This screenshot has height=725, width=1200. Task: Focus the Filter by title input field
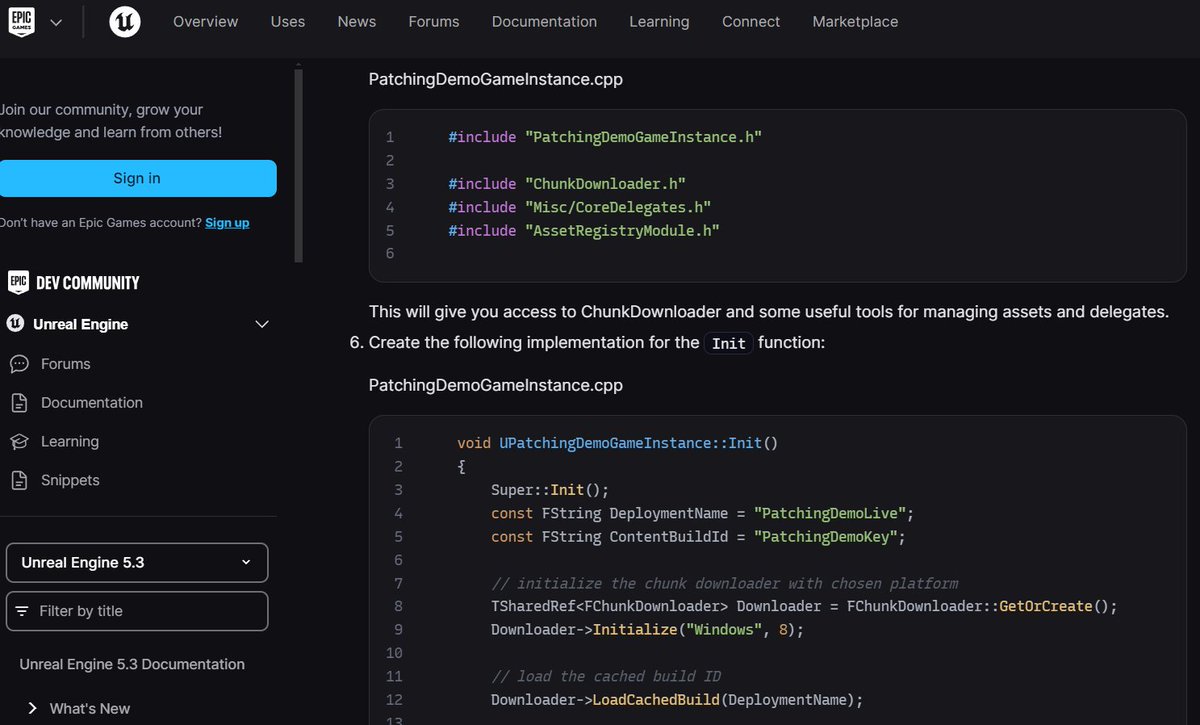click(137, 611)
